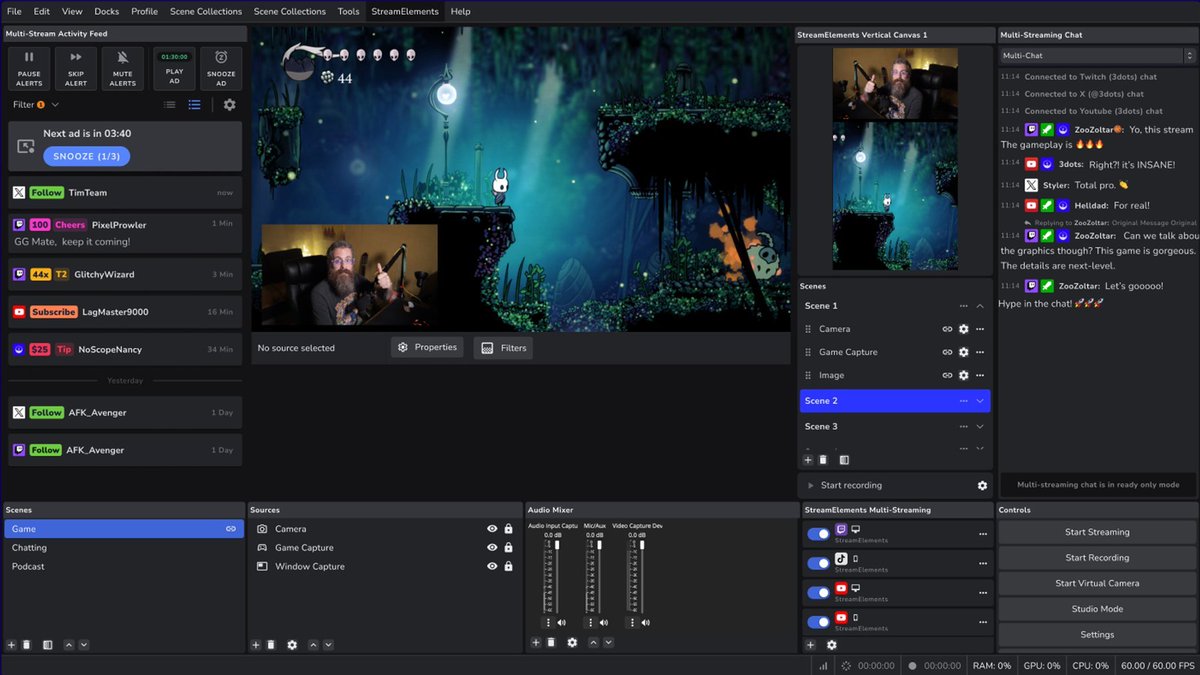1200x675 pixels.
Task: Move scene up in the bottom Scenes dock
Action: [x=68, y=645]
